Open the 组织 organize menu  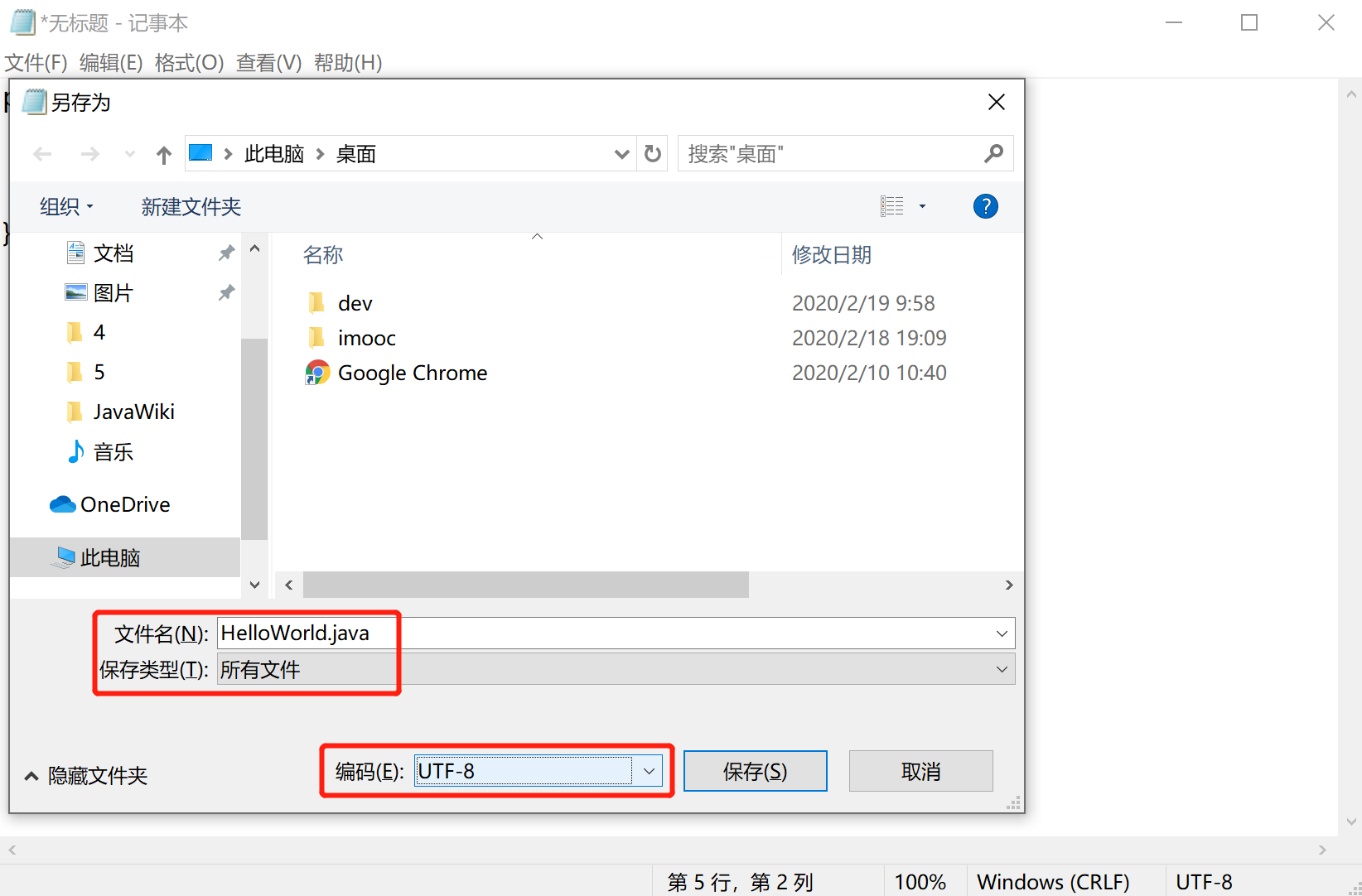66,207
